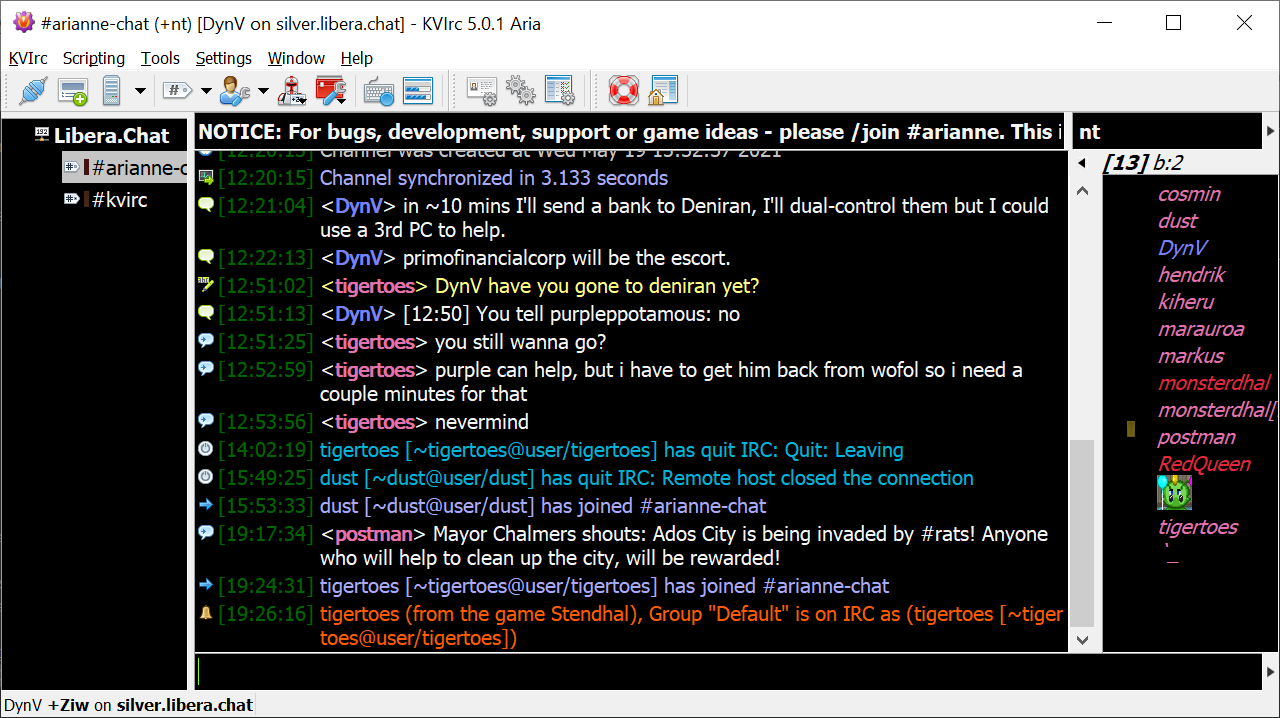
Task: Click 'Channel synchronized in 3.133 seconds' line
Action: coord(494,178)
